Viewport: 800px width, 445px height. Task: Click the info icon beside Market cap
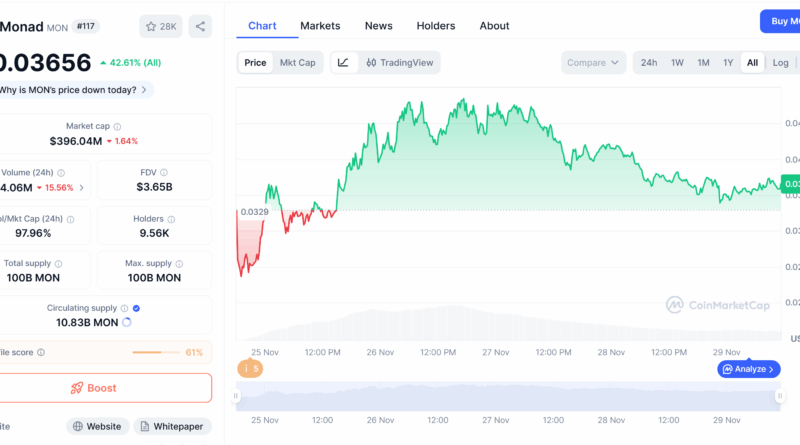118,127
